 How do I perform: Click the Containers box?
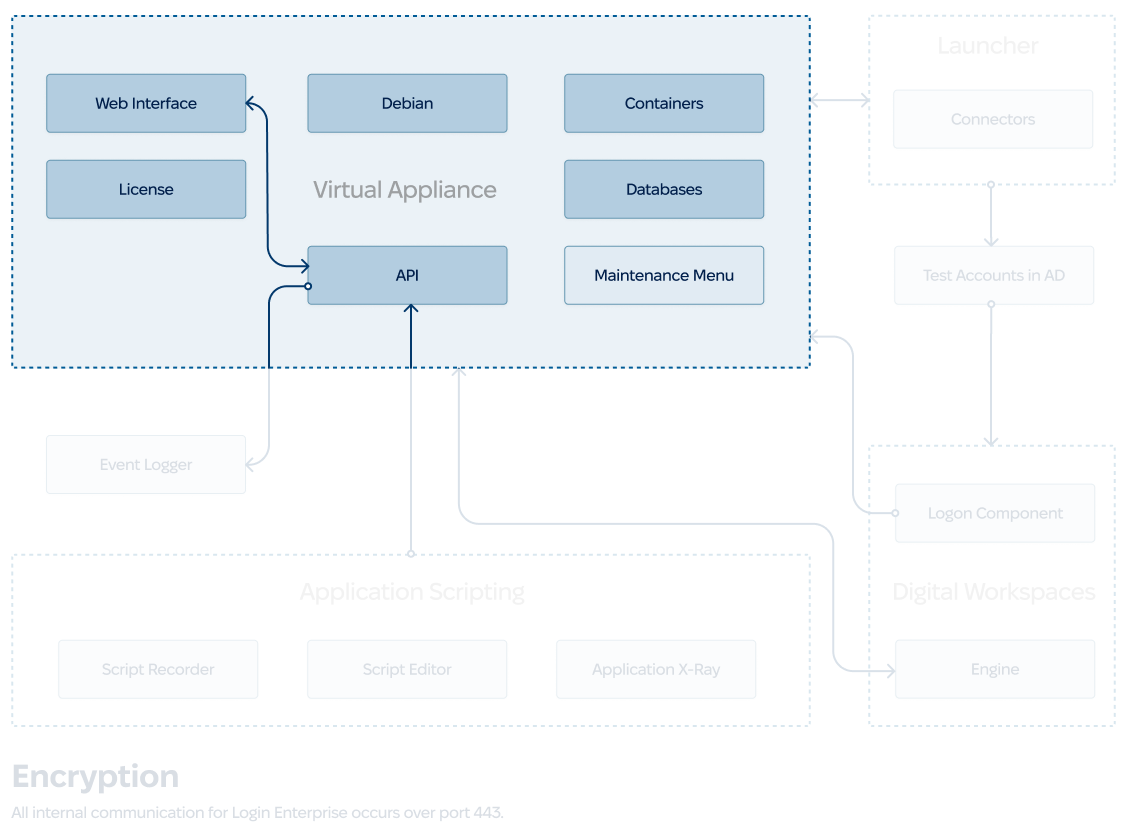[664, 103]
